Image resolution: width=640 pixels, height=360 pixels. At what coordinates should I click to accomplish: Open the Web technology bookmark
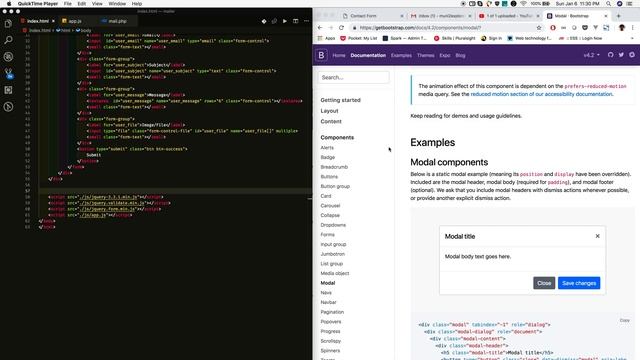coord(529,38)
